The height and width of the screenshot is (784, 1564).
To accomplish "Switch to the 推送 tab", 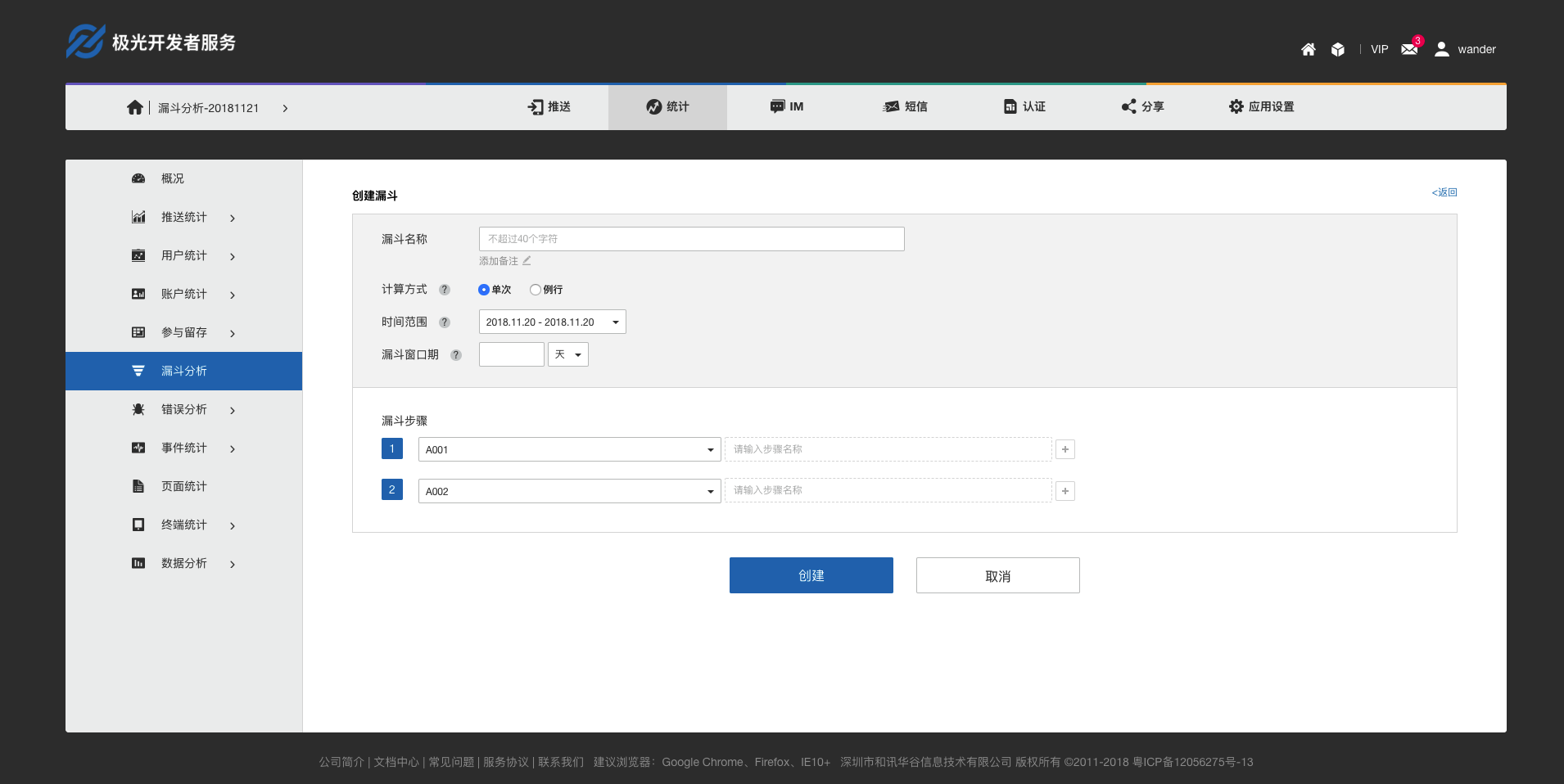I will coord(549,107).
